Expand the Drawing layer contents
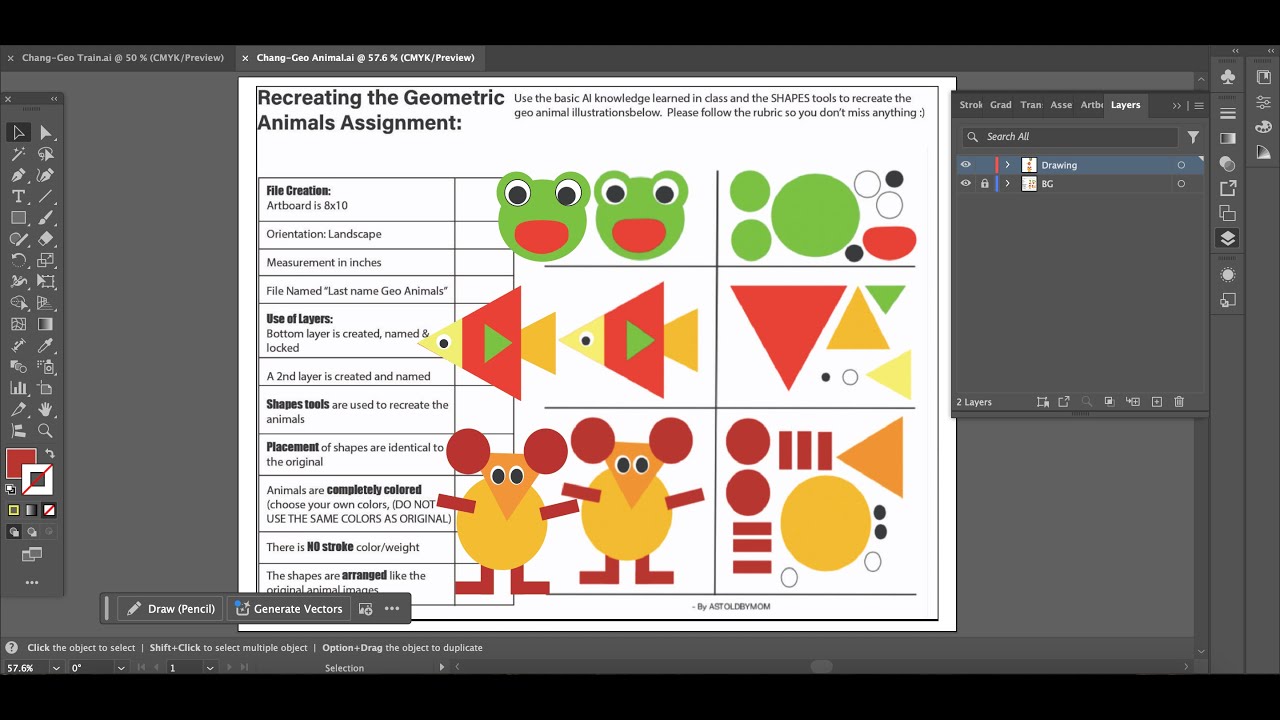Image resolution: width=1280 pixels, height=720 pixels. [1007, 165]
